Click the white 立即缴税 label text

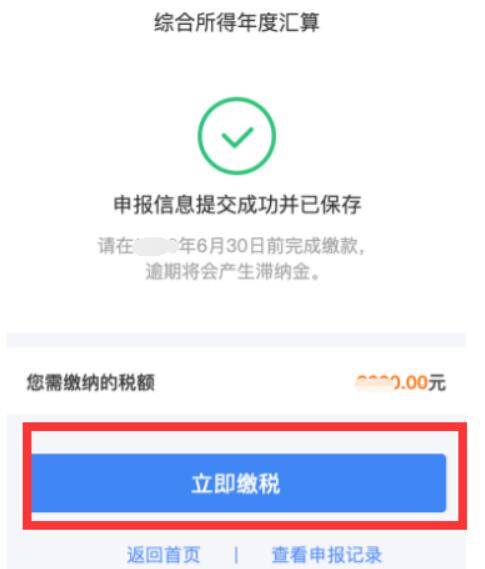pos(236,484)
